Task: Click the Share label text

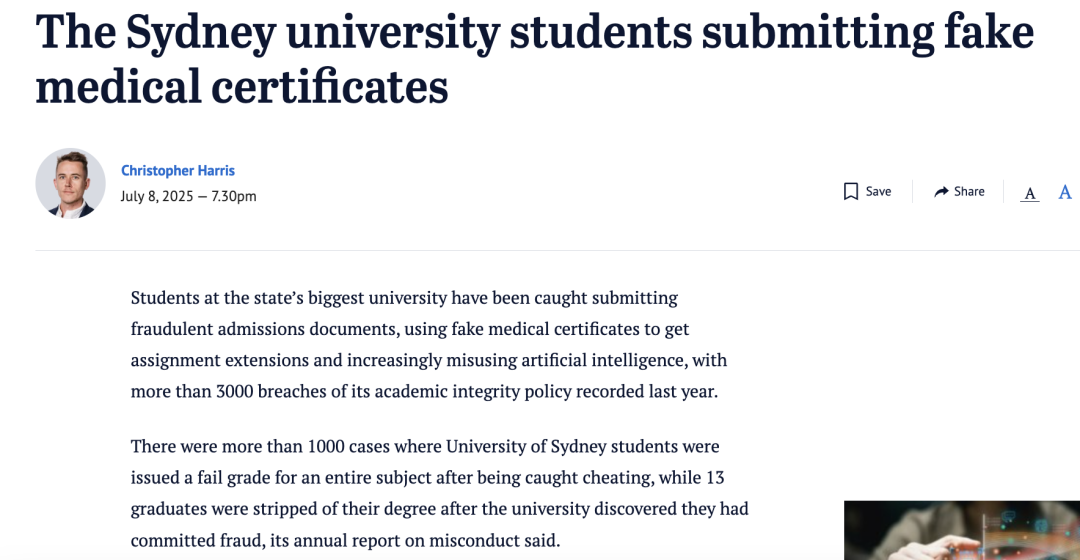Action: click(969, 191)
